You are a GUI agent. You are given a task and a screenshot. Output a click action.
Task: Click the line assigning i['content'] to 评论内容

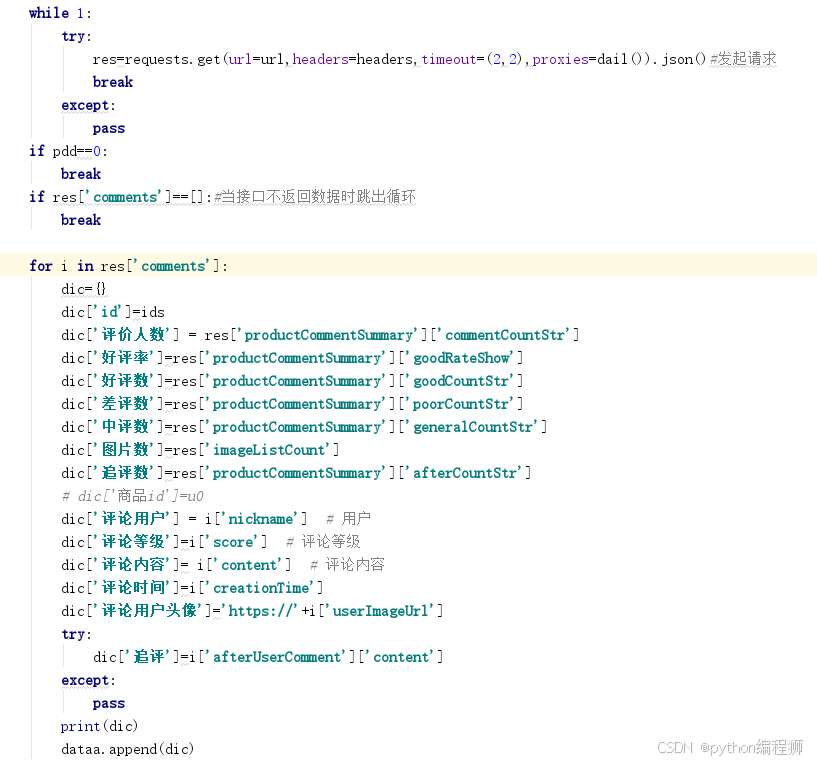(222, 564)
